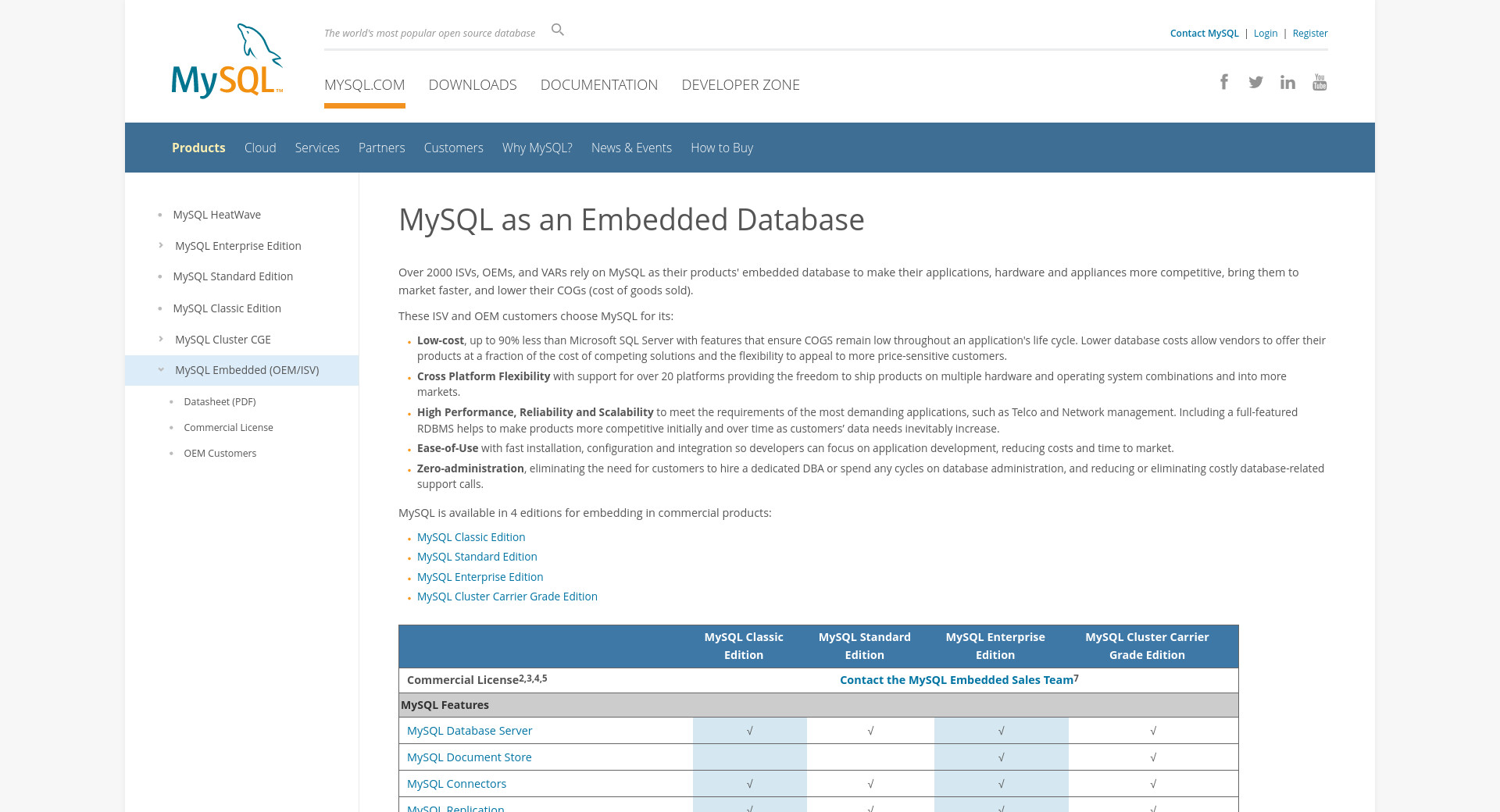The image size is (1500, 812).
Task: Click the Register link
Action: click(x=1310, y=33)
